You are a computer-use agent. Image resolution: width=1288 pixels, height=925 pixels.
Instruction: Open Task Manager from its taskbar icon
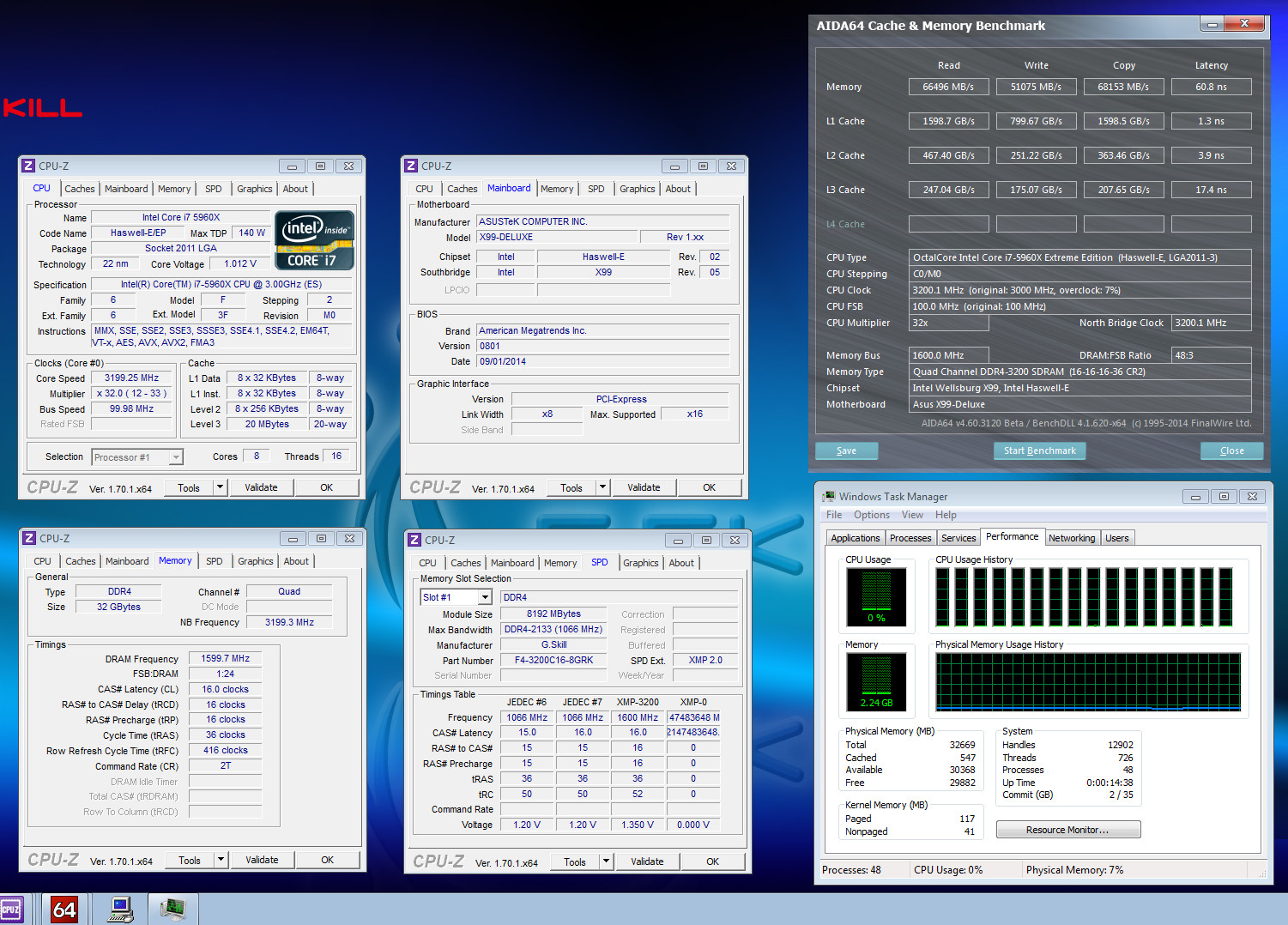point(172,909)
